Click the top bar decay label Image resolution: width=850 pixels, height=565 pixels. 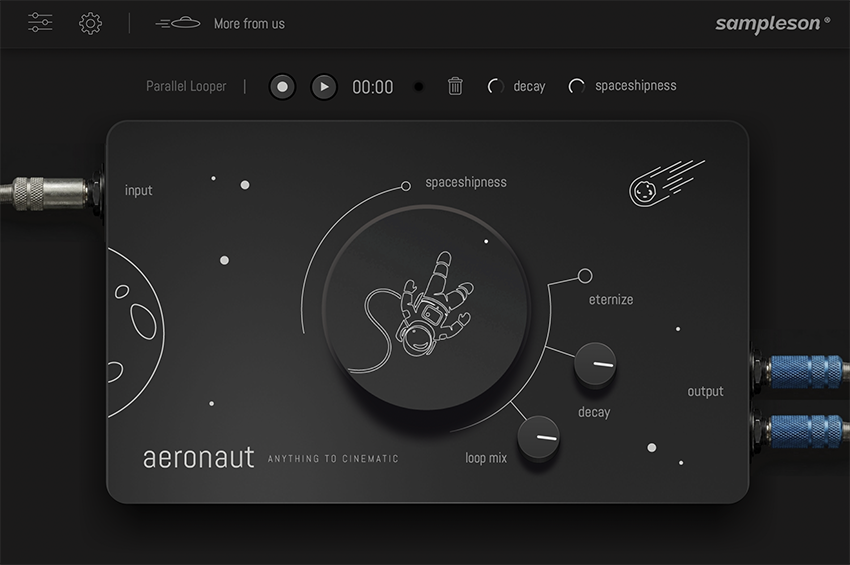click(x=529, y=86)
